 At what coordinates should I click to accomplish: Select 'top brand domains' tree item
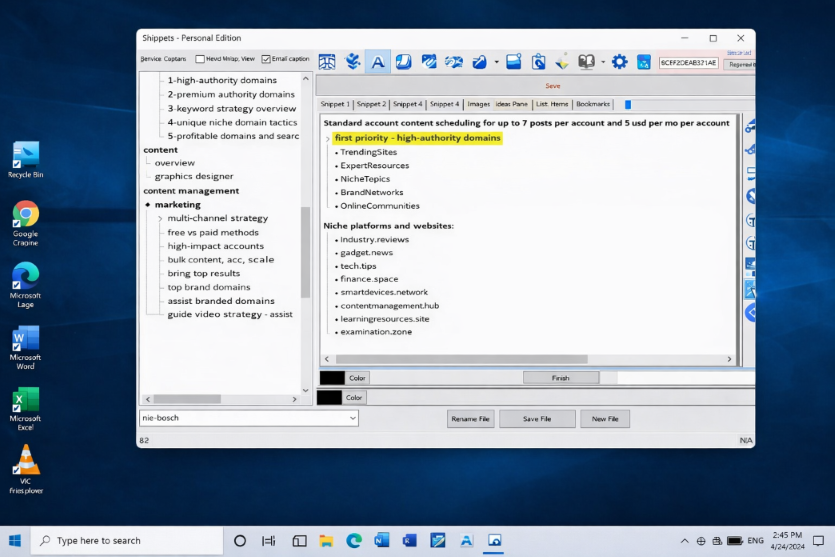pyautogui.click(x=208, y=287)
